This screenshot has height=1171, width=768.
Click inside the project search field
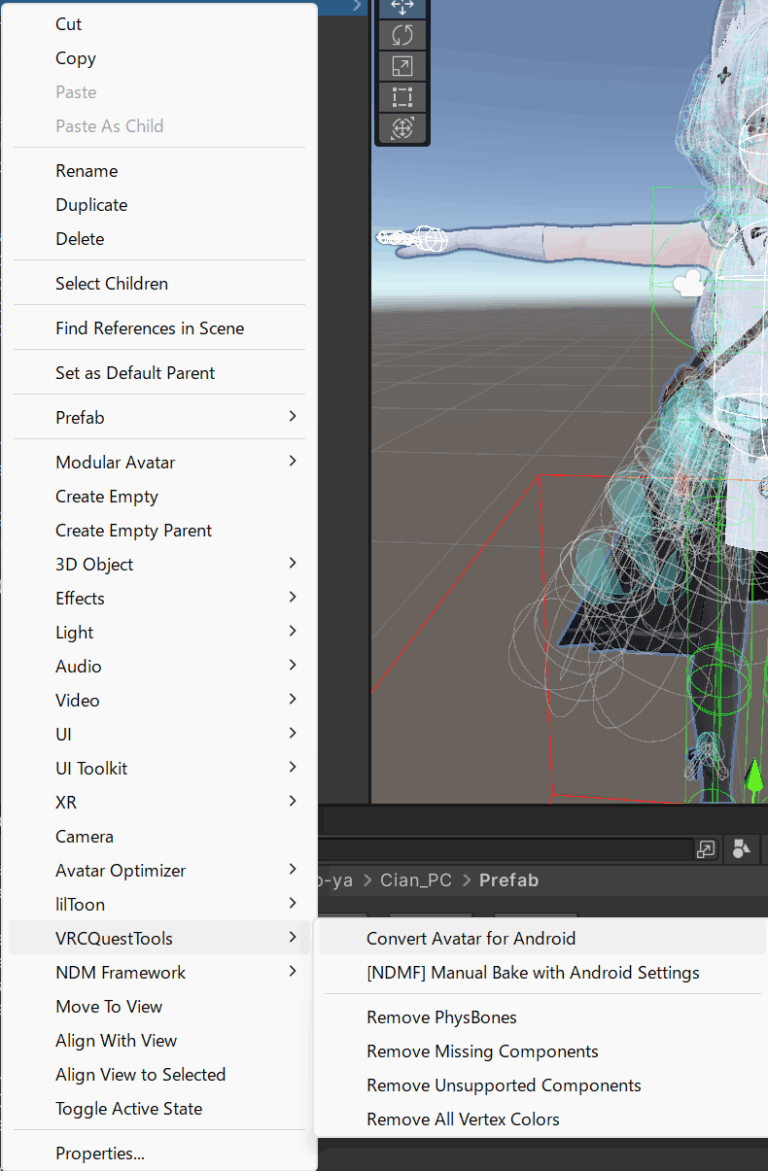[x=500, y=849]
